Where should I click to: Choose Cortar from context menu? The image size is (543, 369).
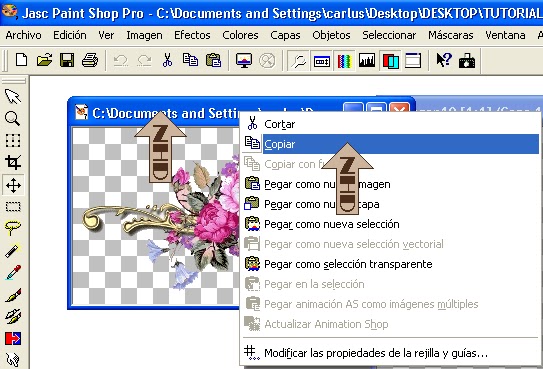[390, 124]
